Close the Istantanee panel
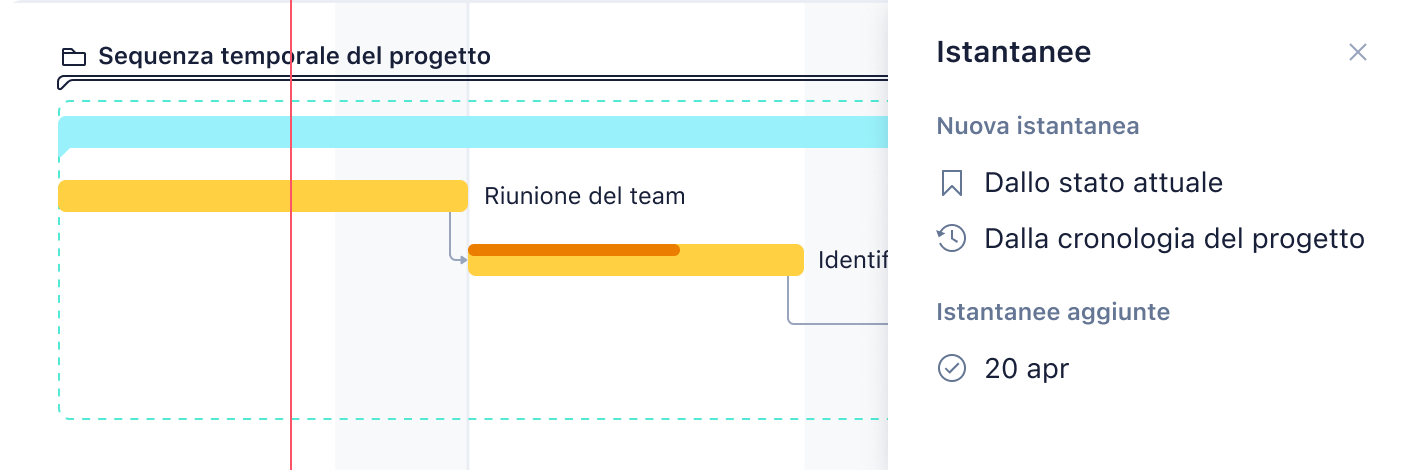Image resolution: width=1408 pixels, height=470 pixels. click(1357, 52)
